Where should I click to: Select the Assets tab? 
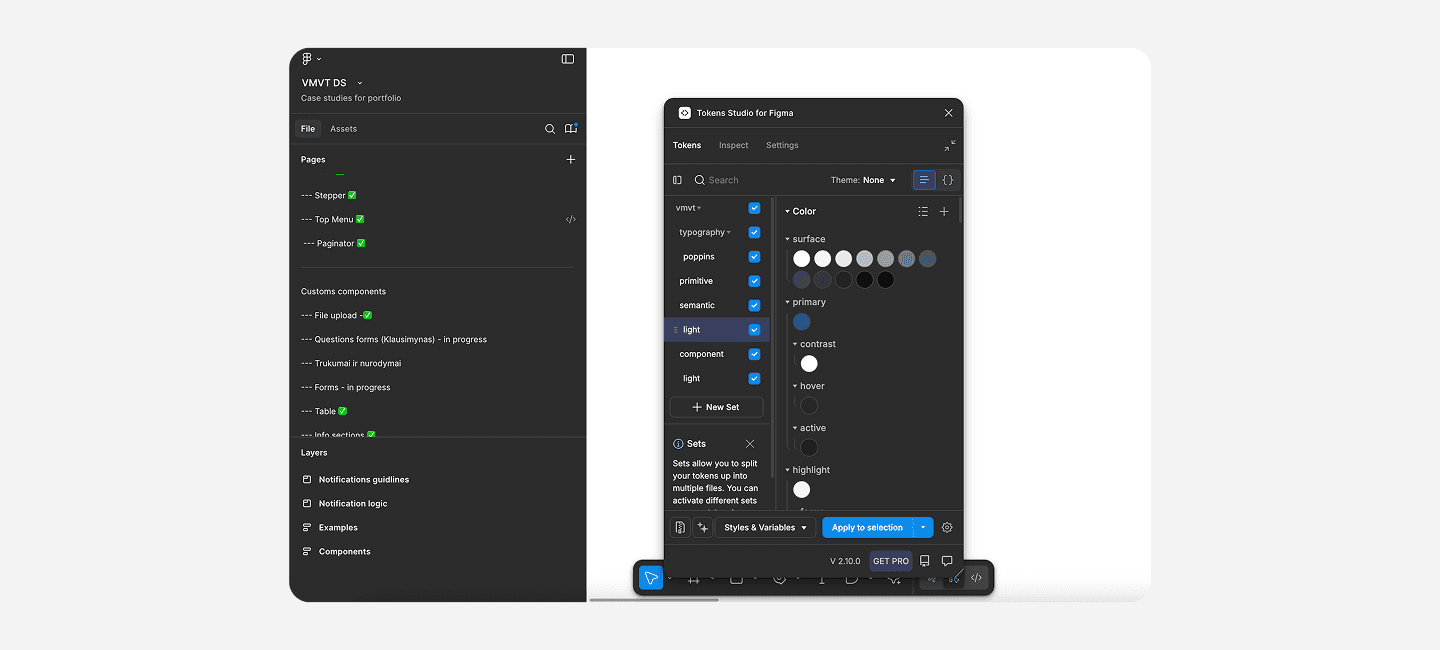(x=343, y=129)
